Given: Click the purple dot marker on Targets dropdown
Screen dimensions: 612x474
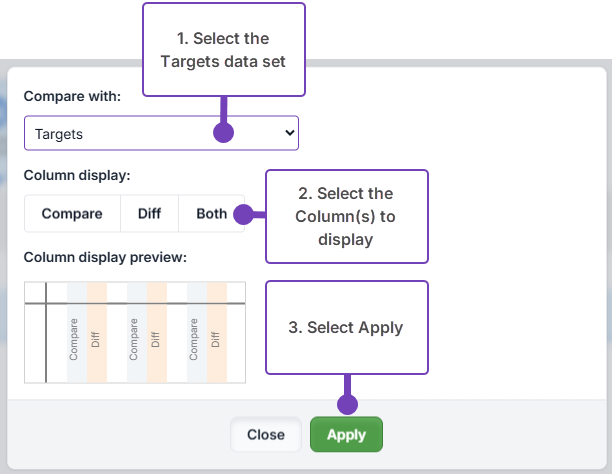Looking at the screenshot, I should click(224, 132).
